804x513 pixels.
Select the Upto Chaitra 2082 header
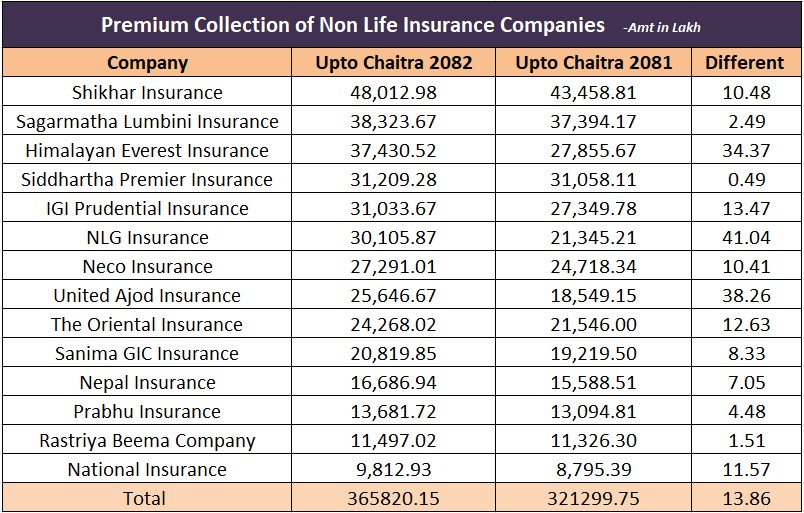click(393, 63)
